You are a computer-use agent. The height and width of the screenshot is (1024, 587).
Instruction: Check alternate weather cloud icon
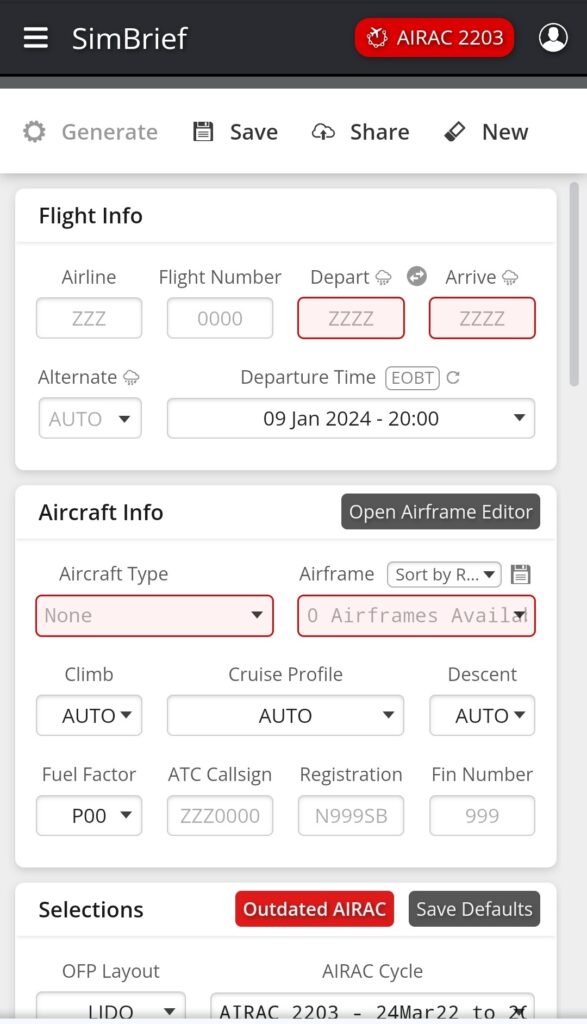pos(131,378)
